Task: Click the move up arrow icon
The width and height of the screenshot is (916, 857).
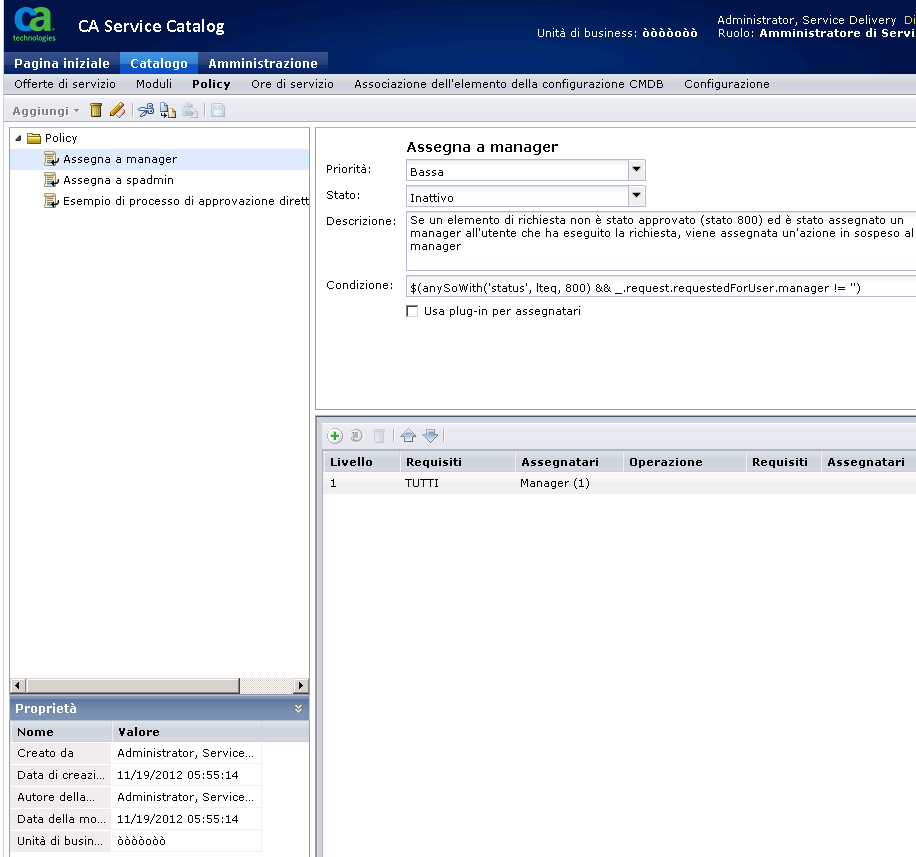Action: click(408, 436)
